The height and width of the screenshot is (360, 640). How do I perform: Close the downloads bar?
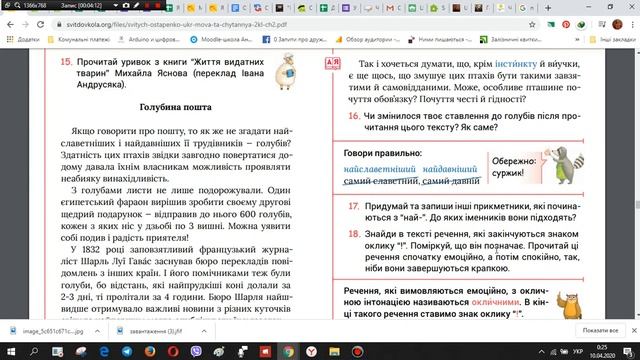(634, 331)
